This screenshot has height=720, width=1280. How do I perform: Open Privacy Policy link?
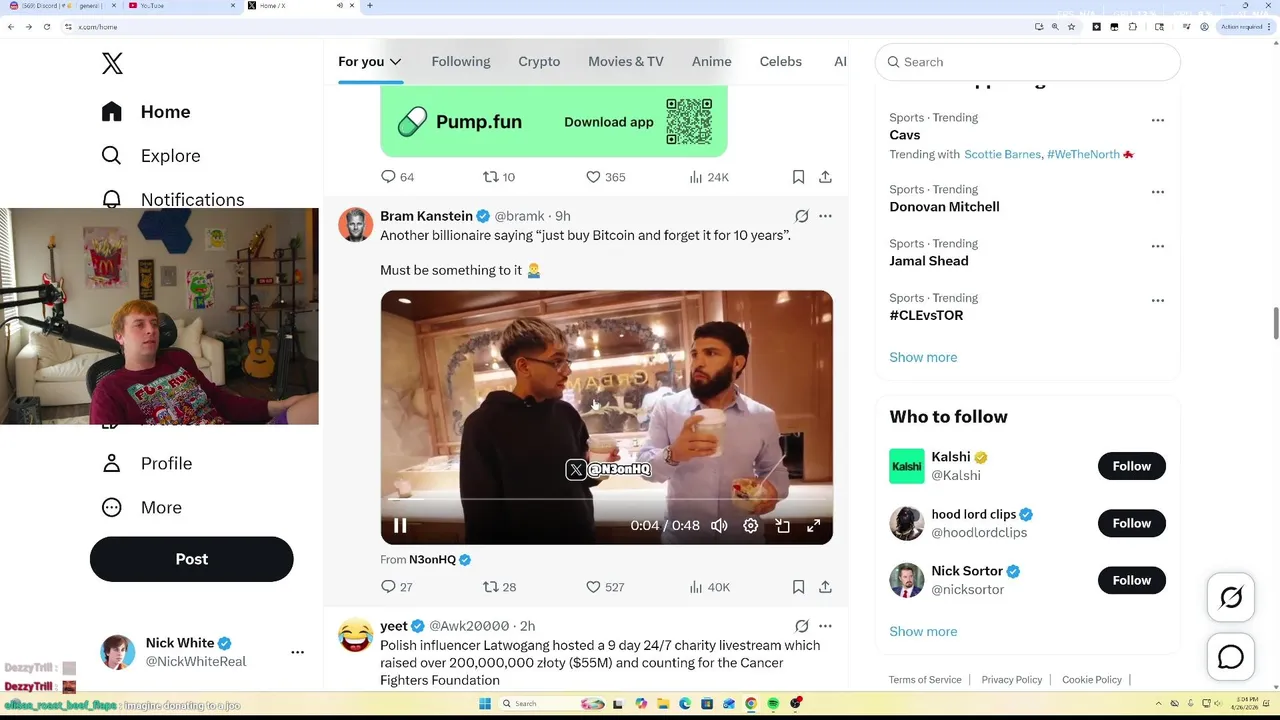[x=1012, y=680]
